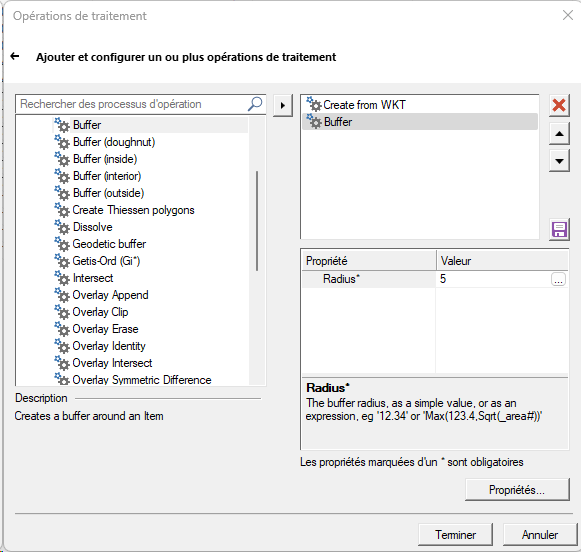Click the back arrow in the header
The width and height of the screenshot is (581, 552).
(15, 56)
